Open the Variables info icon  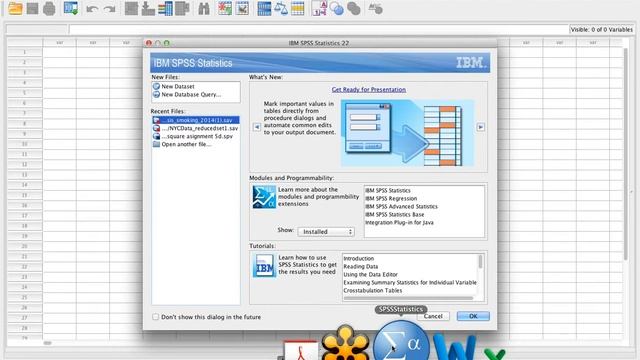(x=165, y=9)
